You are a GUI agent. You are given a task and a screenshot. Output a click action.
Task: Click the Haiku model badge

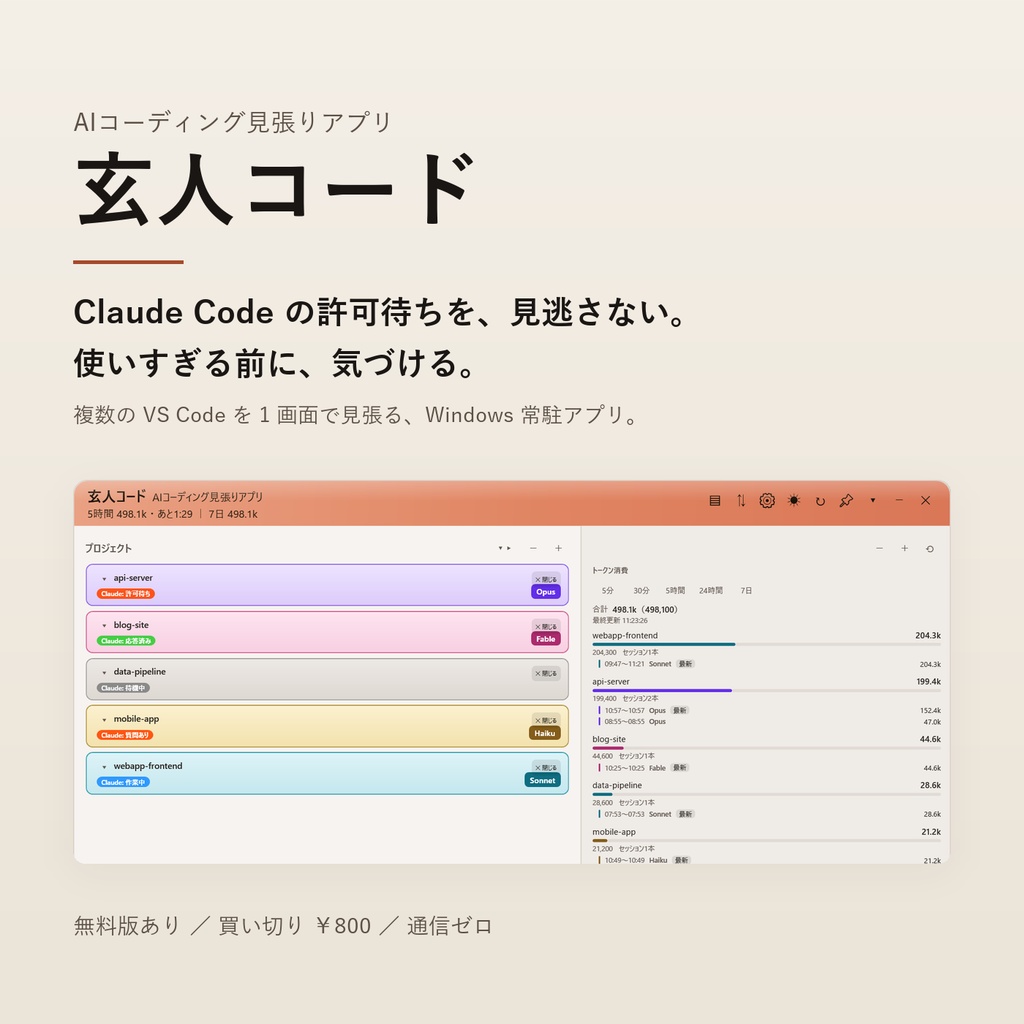(545, 733)
